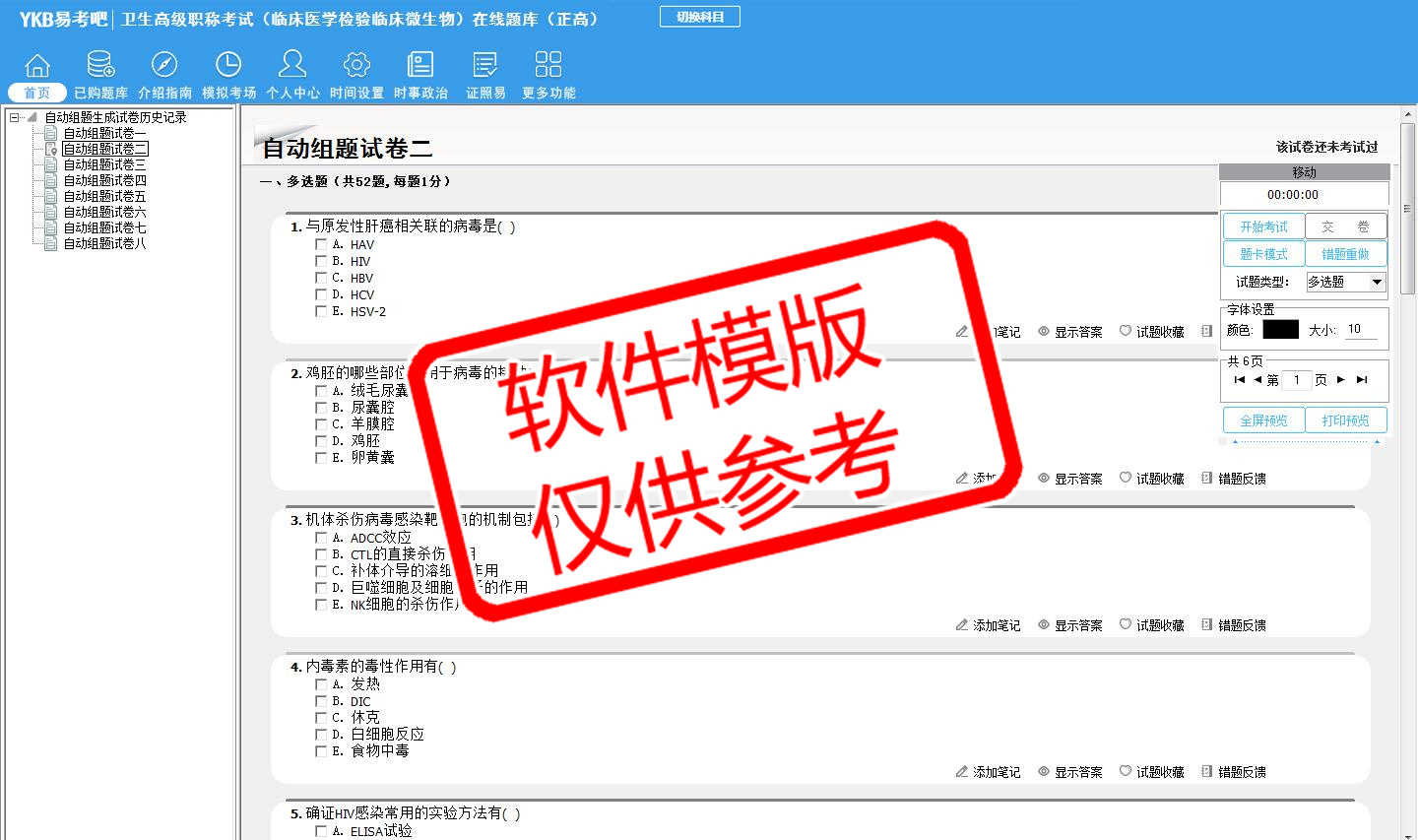1418x840 pixels.
Task: Favorite question 3 with 试题收藏
Action: click(x=1152, y=625)
